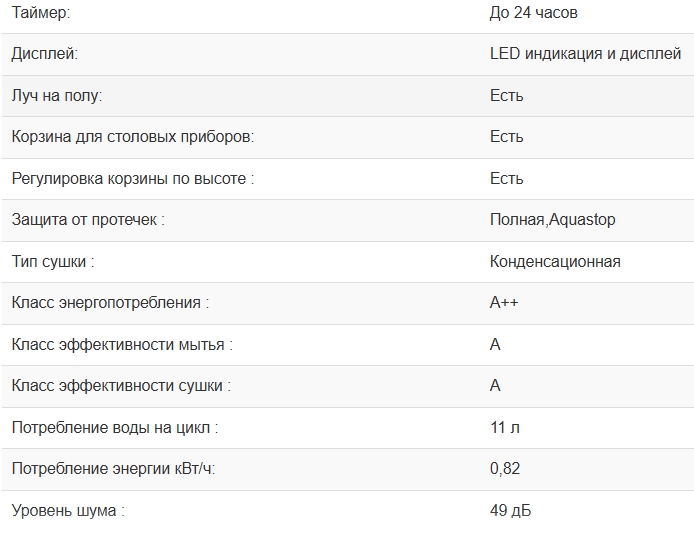Click the "Класс энергопотребления" label

(x=110, y=303)
